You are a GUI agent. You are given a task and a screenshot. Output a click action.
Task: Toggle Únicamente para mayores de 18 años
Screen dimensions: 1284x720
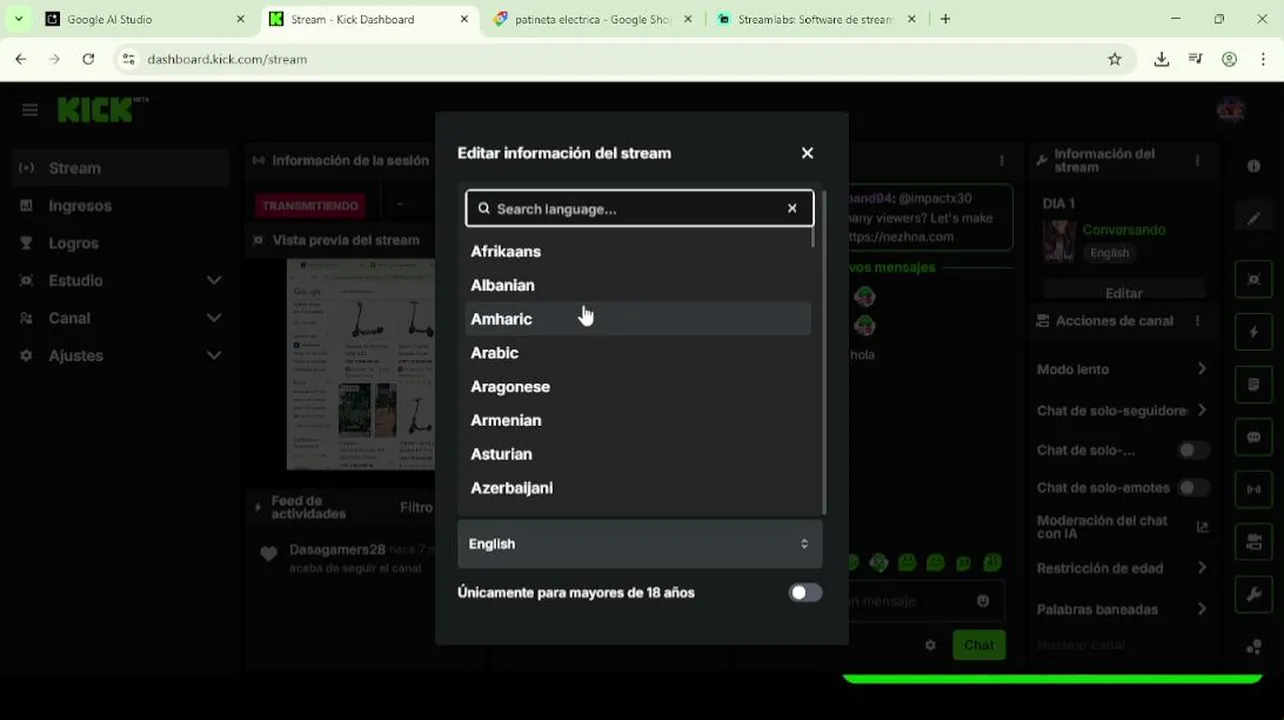click(x=805, y=593)
